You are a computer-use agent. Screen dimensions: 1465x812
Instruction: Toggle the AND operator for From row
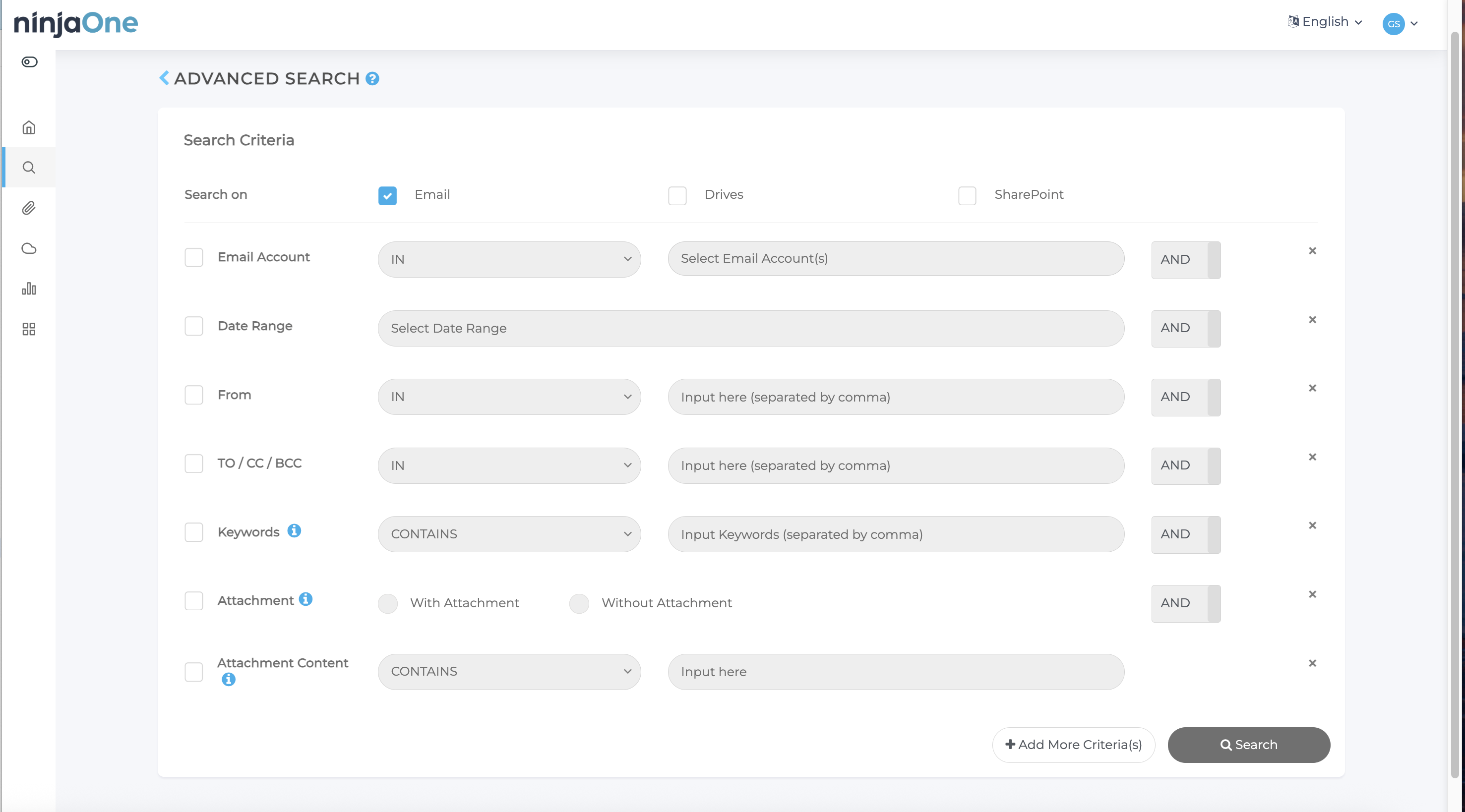point(1186,397)
